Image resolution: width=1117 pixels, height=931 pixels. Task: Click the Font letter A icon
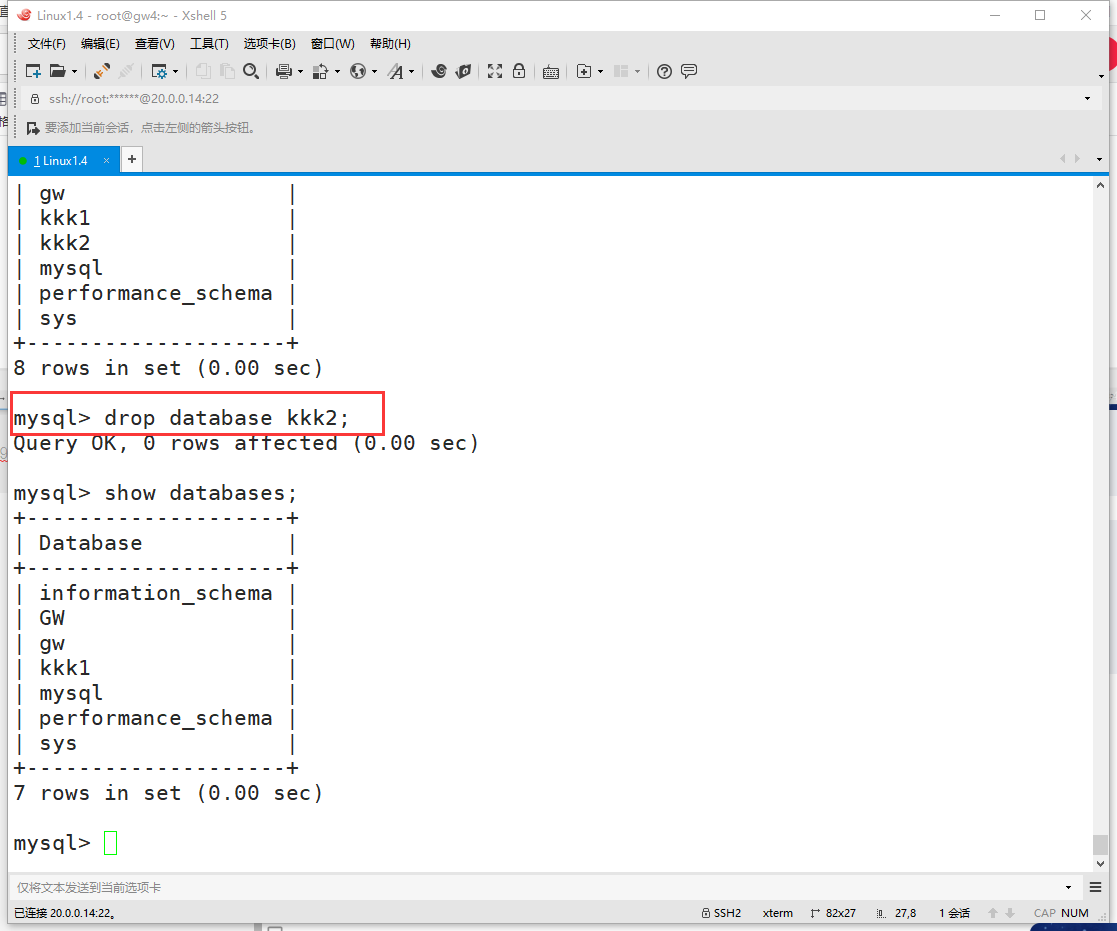point(395,71)
